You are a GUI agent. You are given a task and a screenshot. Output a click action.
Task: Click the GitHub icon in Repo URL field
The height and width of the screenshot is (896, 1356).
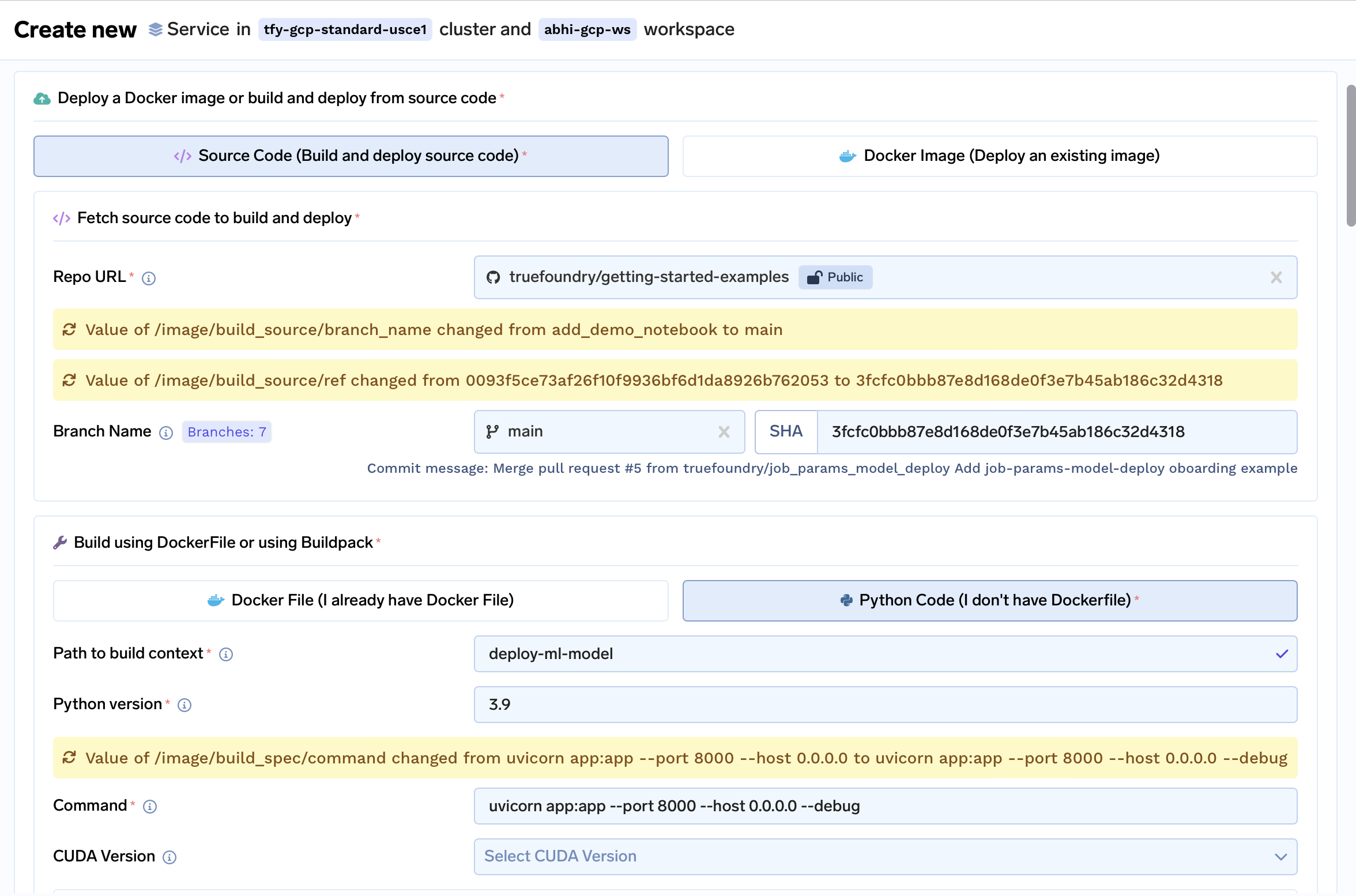[x=493, y=278]
